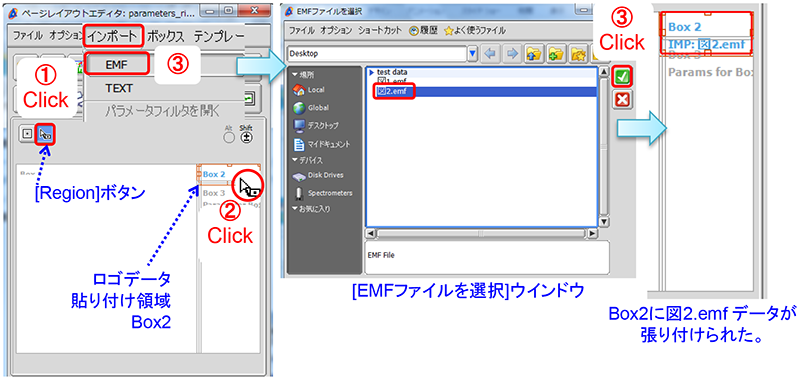The width and height of the screenshot is (800, 379).
Task: Open the インポート menu
Action: click(x=112, y=36)
